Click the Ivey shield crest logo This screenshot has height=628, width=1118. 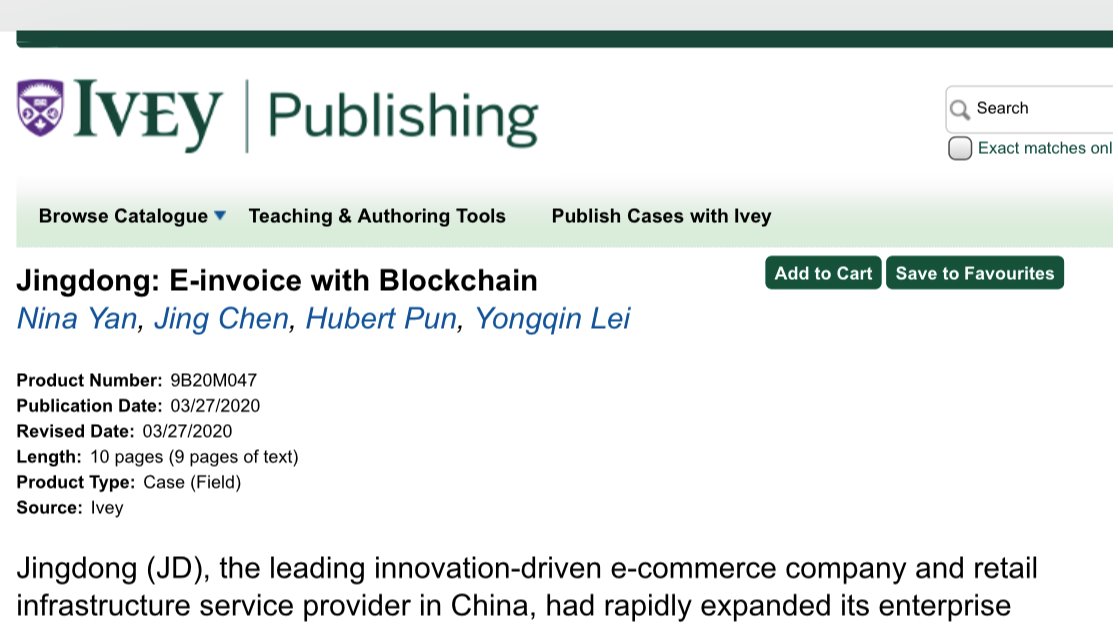[40, 109]
